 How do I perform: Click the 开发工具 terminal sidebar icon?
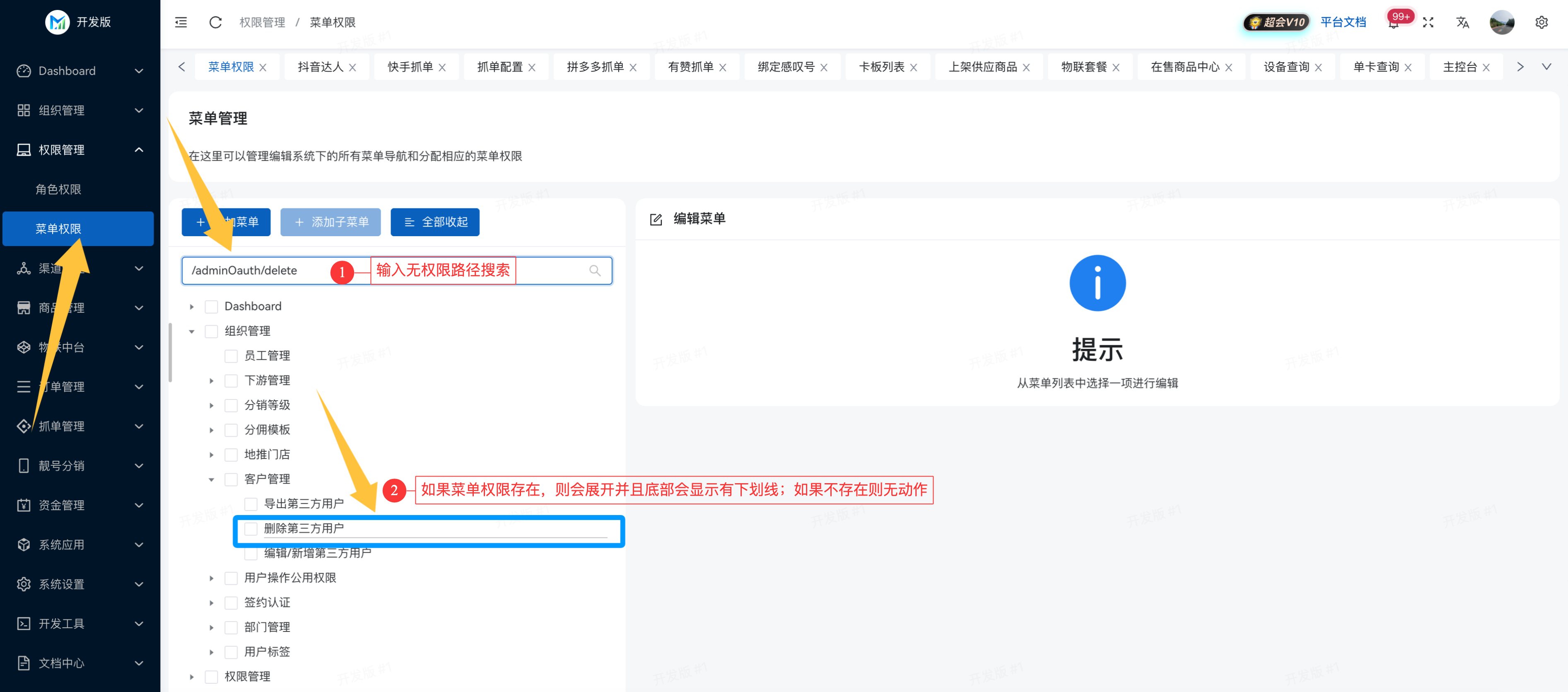(x=23, y=623)
